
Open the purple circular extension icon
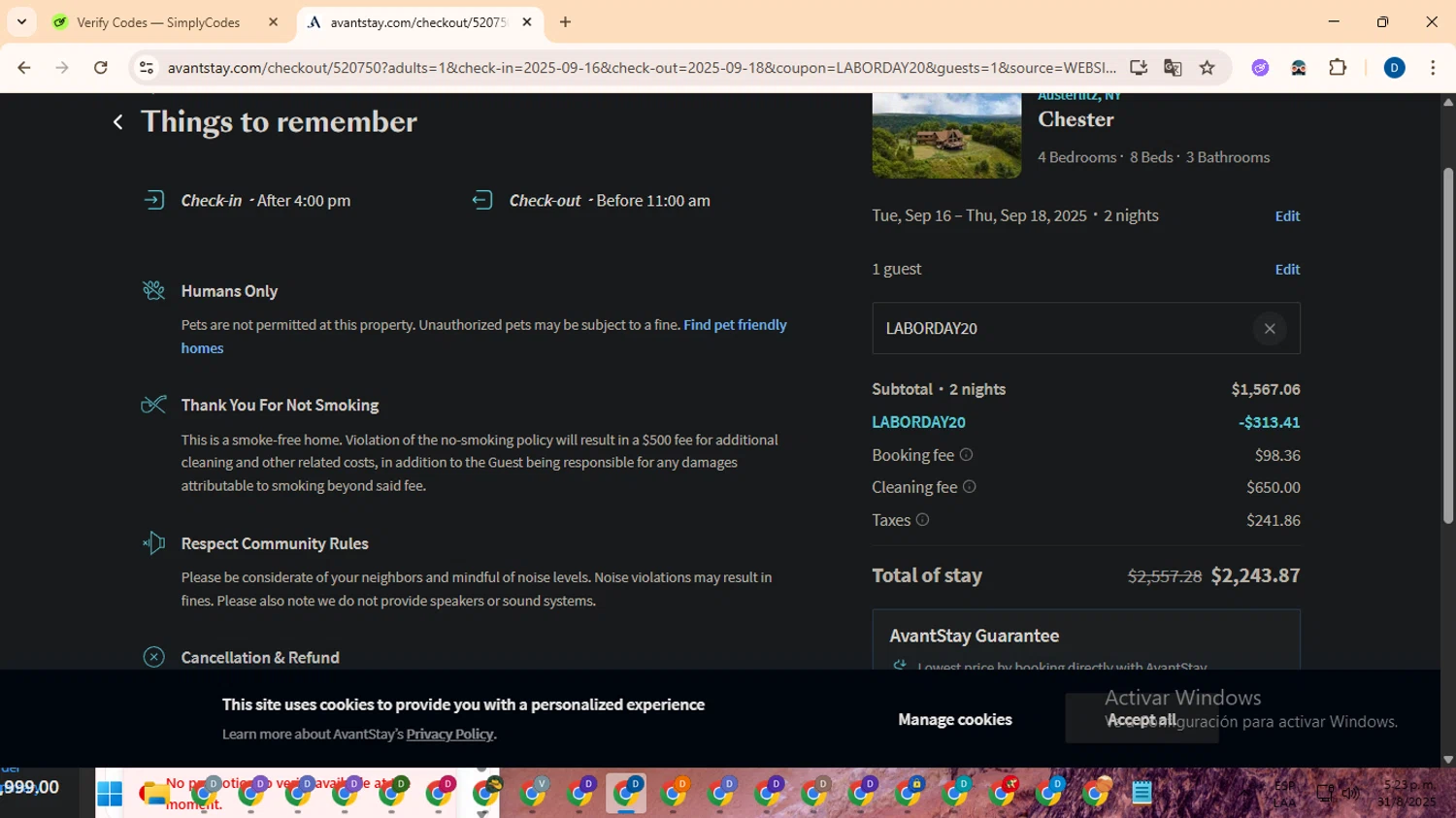coord(1260,68)
